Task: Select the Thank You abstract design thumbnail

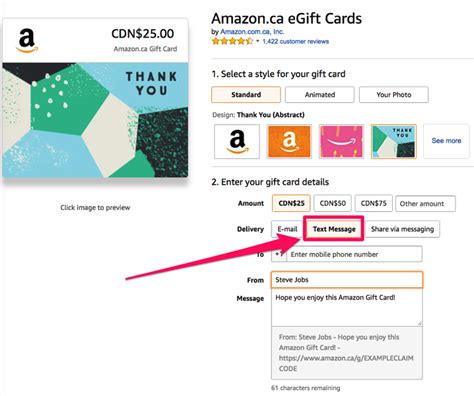Action: [x=394, y=141]
